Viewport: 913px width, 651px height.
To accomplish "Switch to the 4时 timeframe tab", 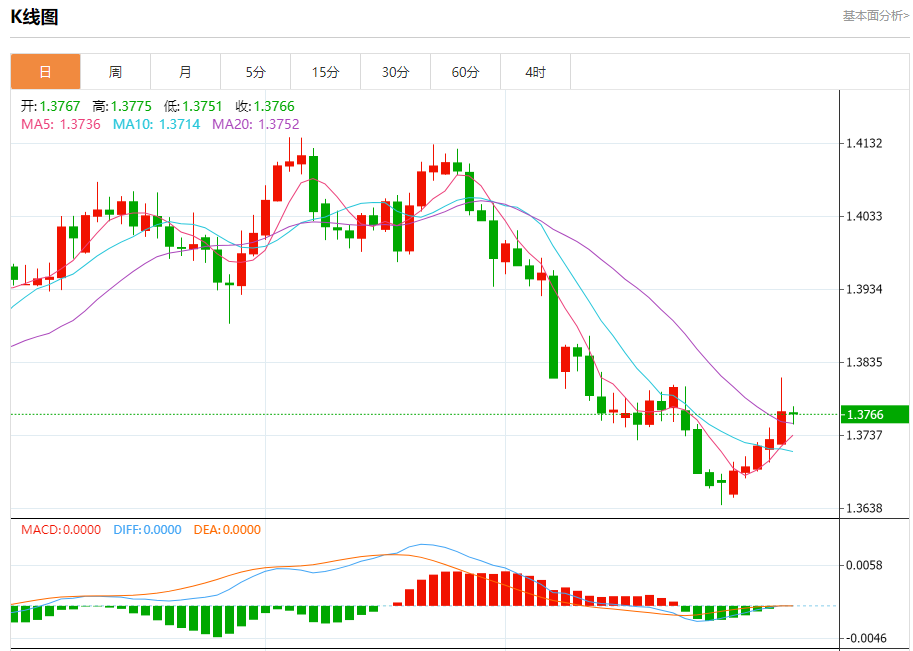I will [x=535, y=72].
